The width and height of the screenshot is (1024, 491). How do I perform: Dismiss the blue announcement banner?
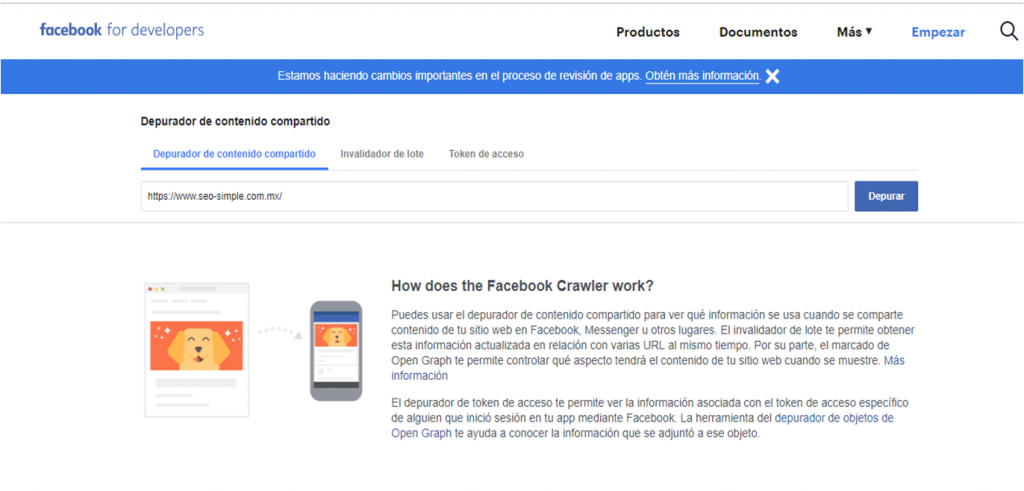(773, 76)
